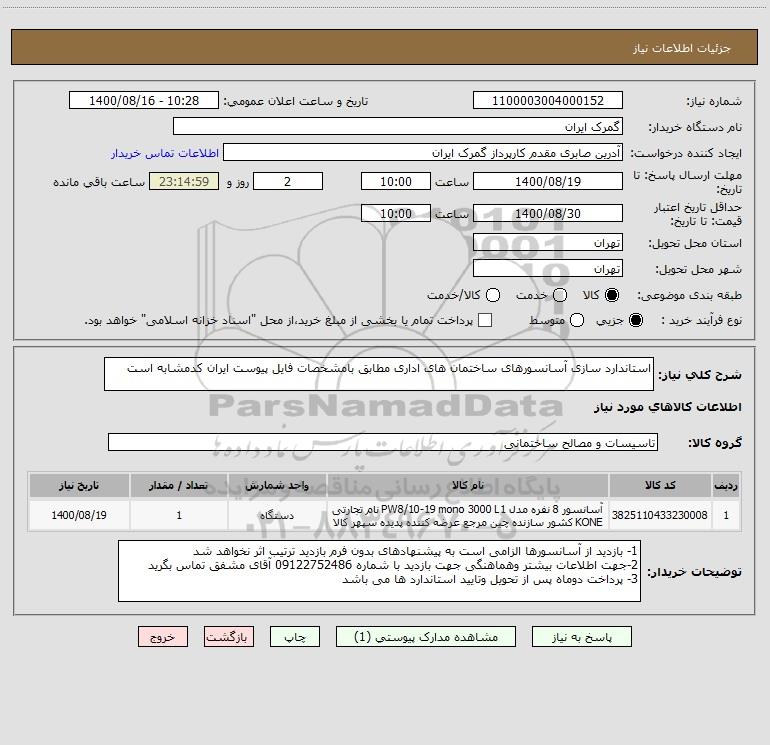
Task: Click the شرح کلی نیاز description box
Action: coord(379,374)
